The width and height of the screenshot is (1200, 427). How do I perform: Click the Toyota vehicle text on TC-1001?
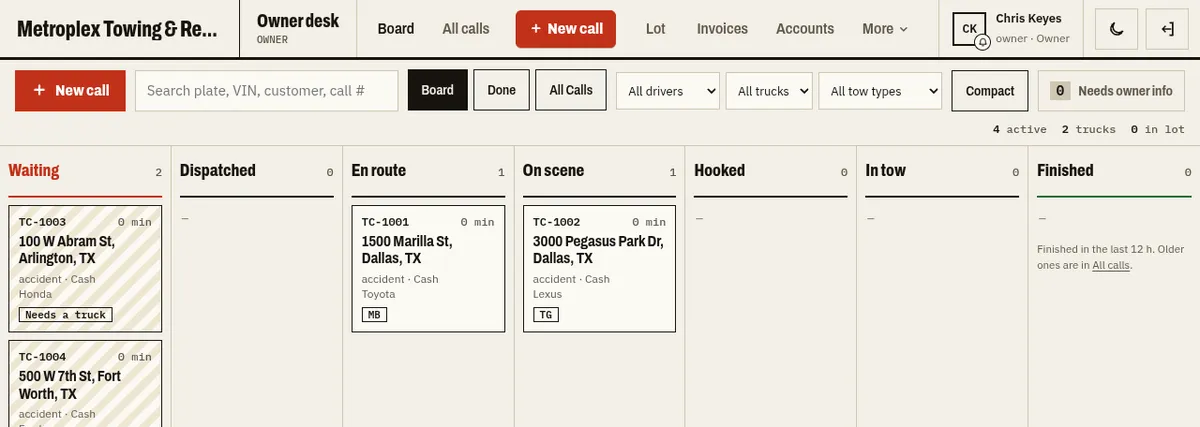tap(379, 294)
